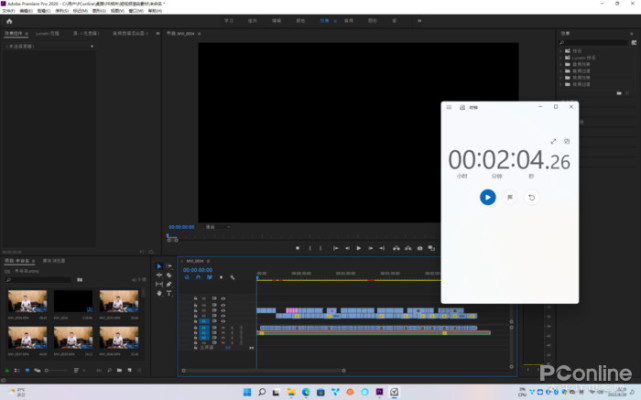Open the File menu in the menu bar
The height and width of the screenshot is (400, 641).
click(9, 10)
